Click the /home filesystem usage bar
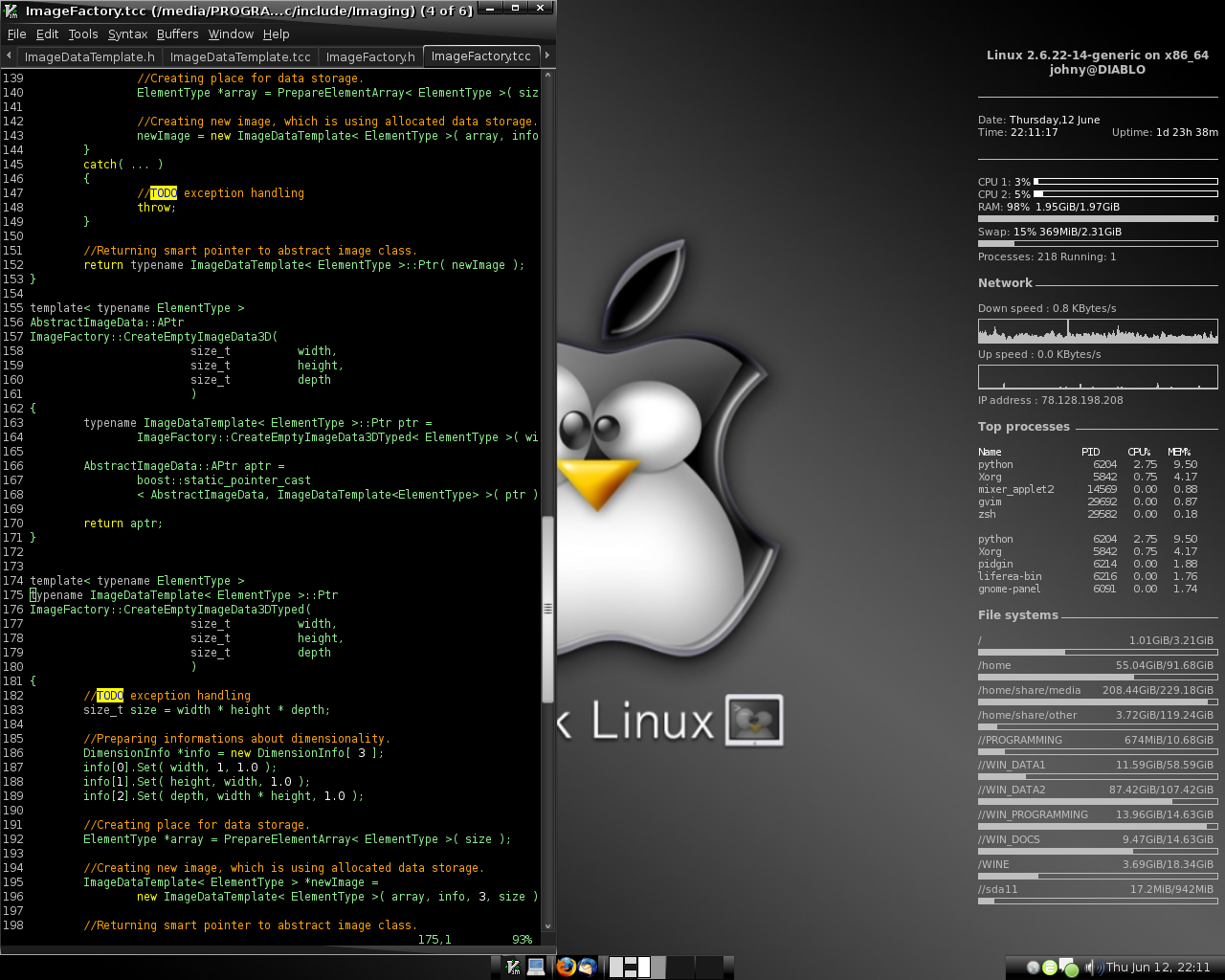This screenshot has height=980, width=1225. 1098,677
